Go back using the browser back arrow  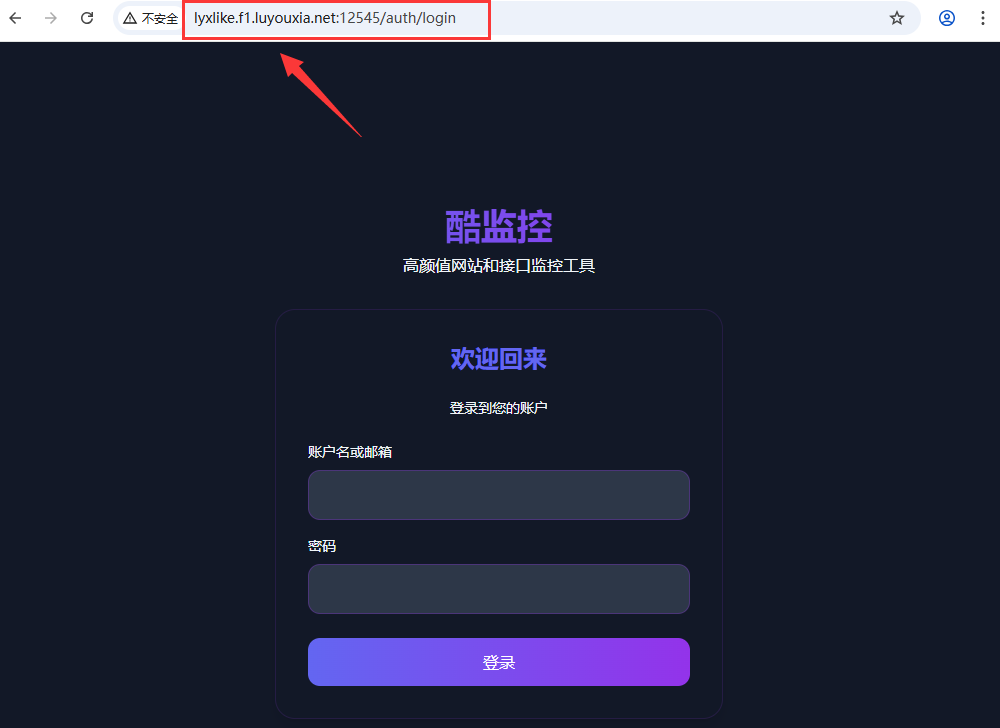(15, 18)
